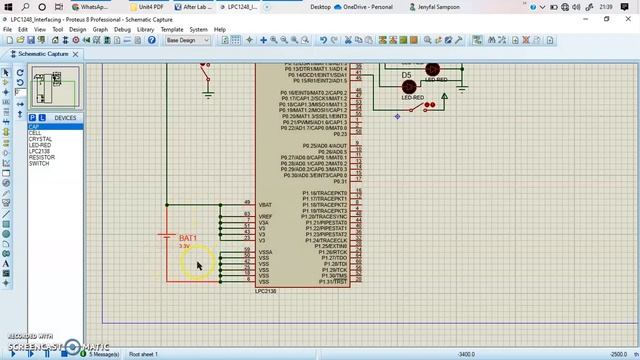640x360 pixels.
Task: Click the P pick devices button
Action: coord(32,118)
